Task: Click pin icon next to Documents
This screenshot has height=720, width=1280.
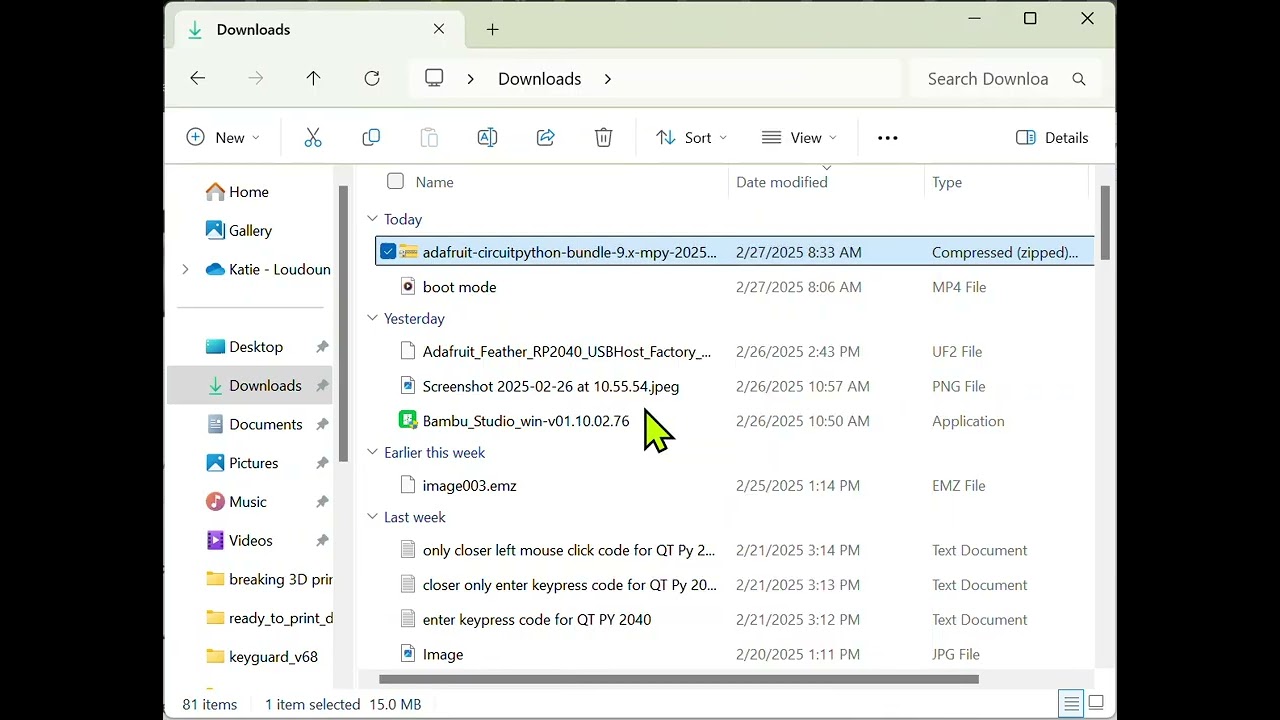Action: (x=322, y=425)
